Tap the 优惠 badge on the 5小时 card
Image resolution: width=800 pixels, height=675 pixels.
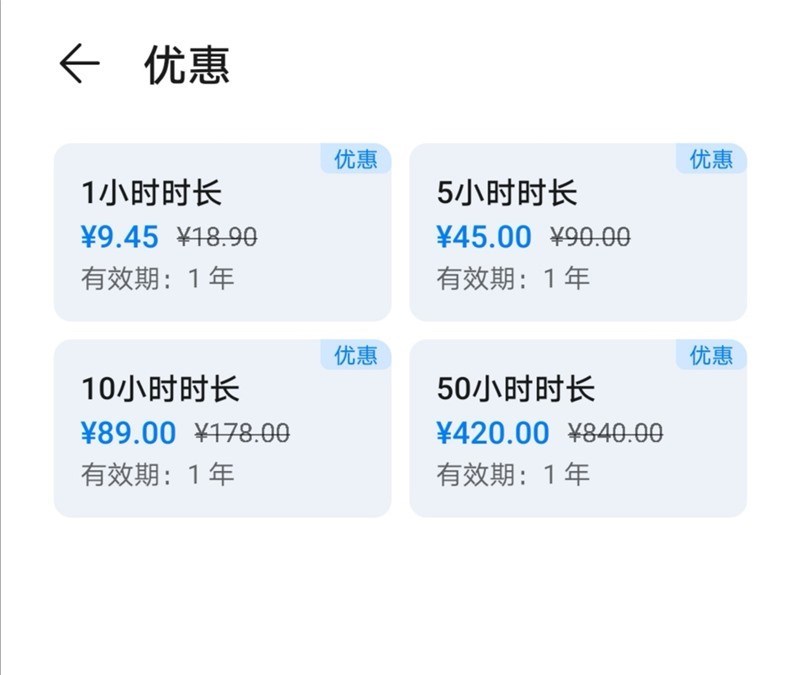point(712,159)
